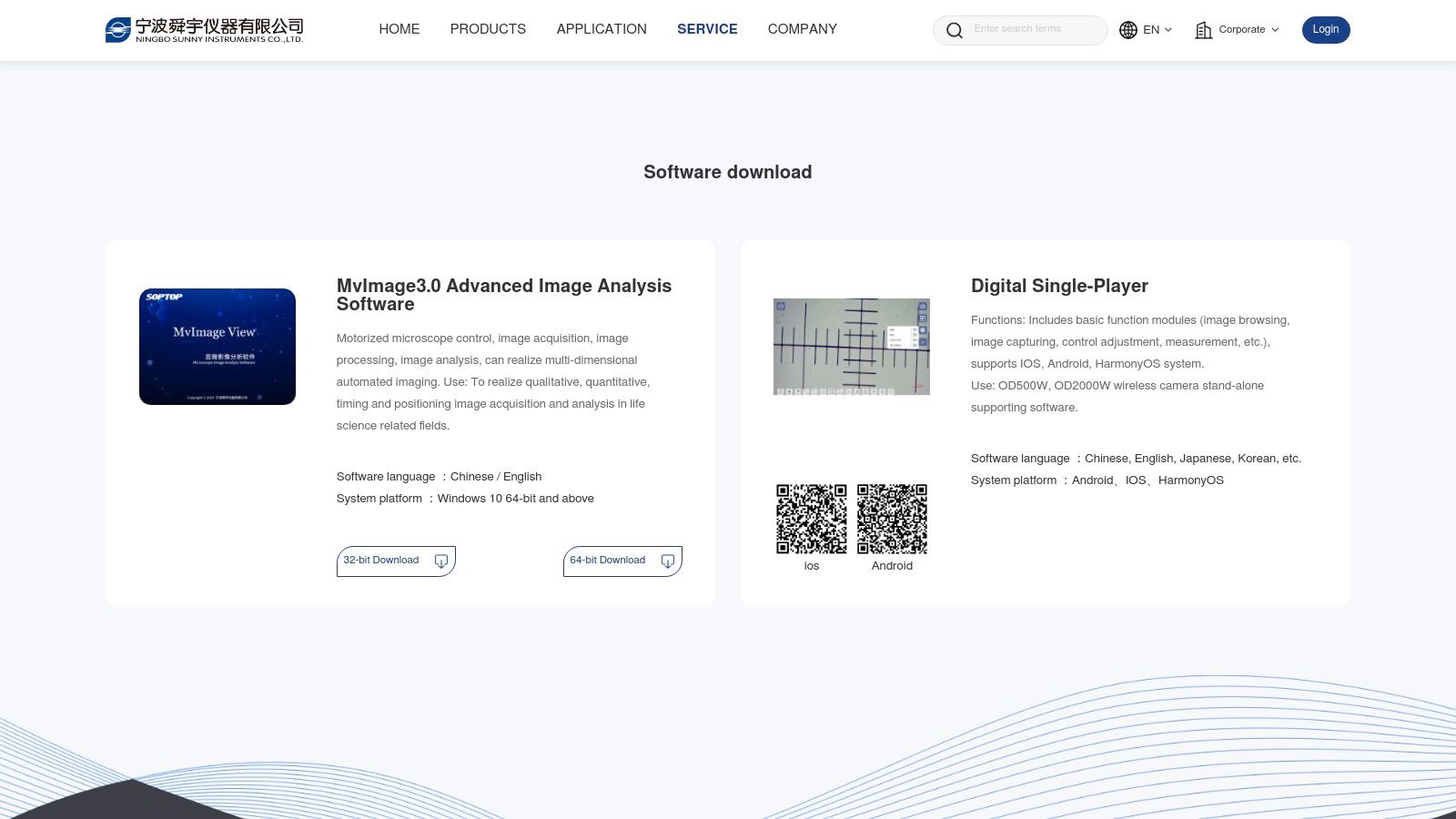Click the search magnifier icon
The height and width of the screenshot is (819, 1456).
click(x=954, y=31)
